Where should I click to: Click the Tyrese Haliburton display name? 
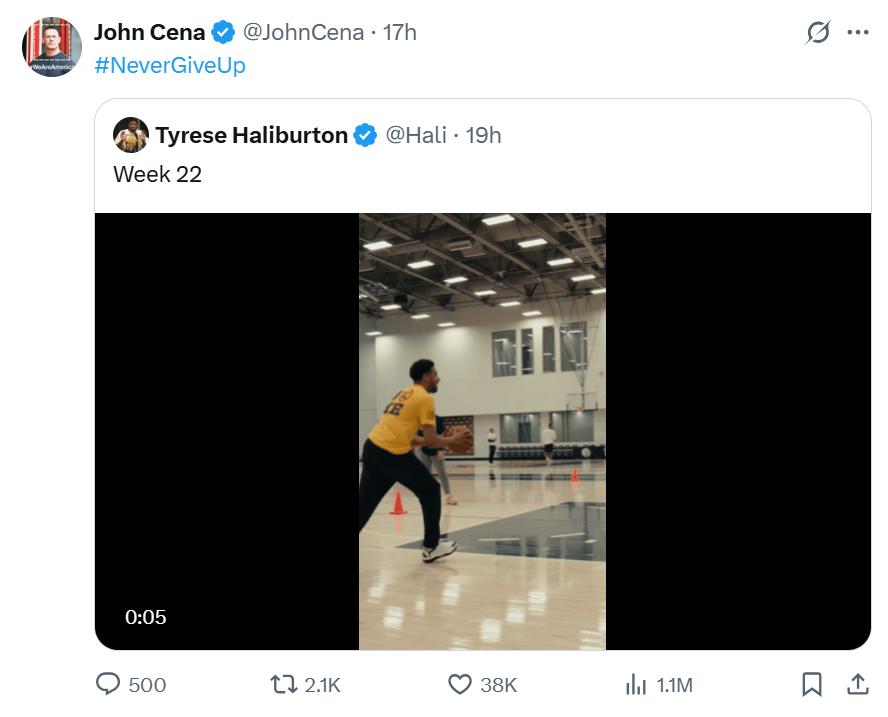coord(252,135)
